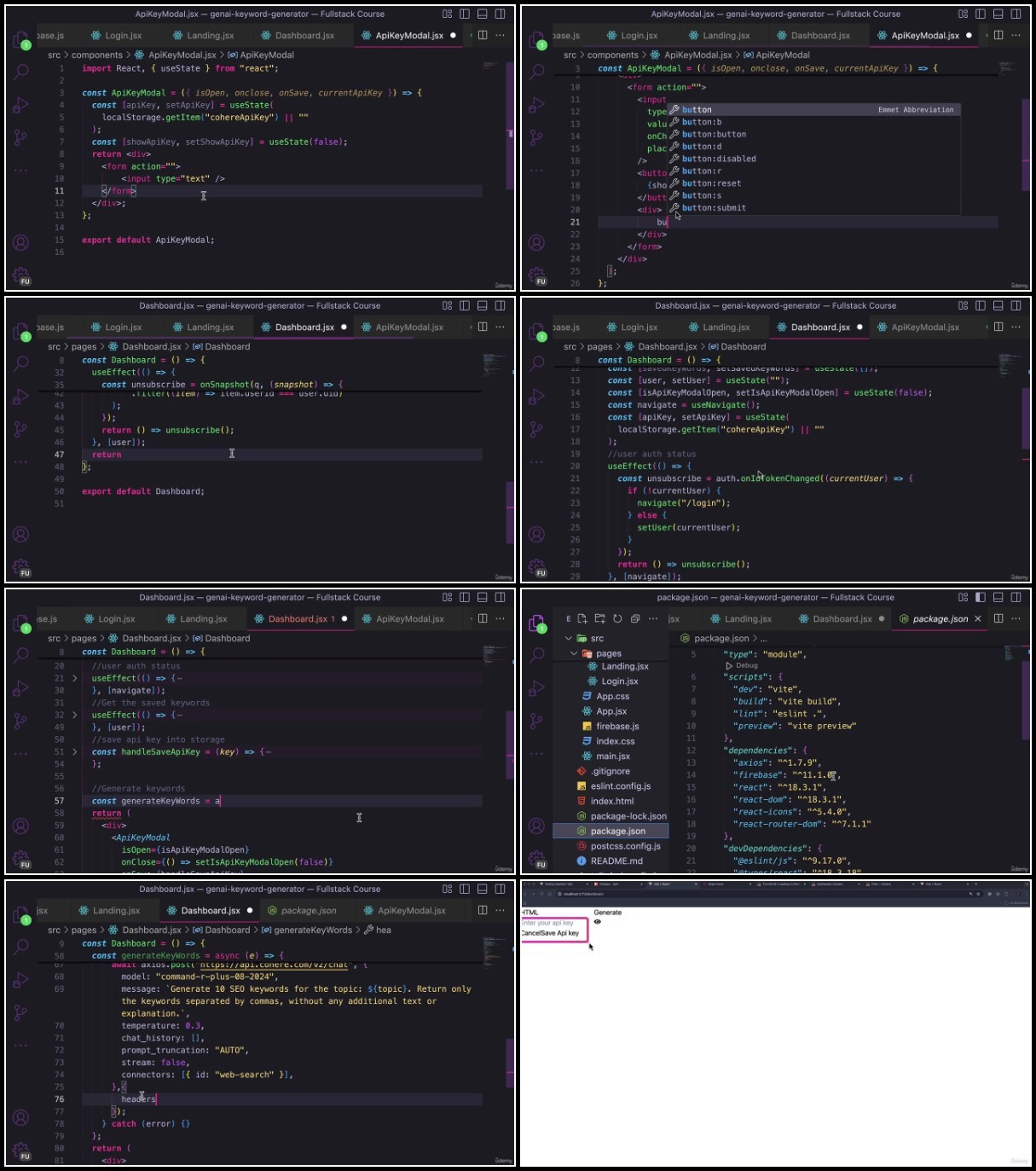Toggle bottom panel in the 'export default Dashboard' window
Image resolution: width=1036 pixels, height=1171 pixels.
pyautogui.click(x=483, y=305)
